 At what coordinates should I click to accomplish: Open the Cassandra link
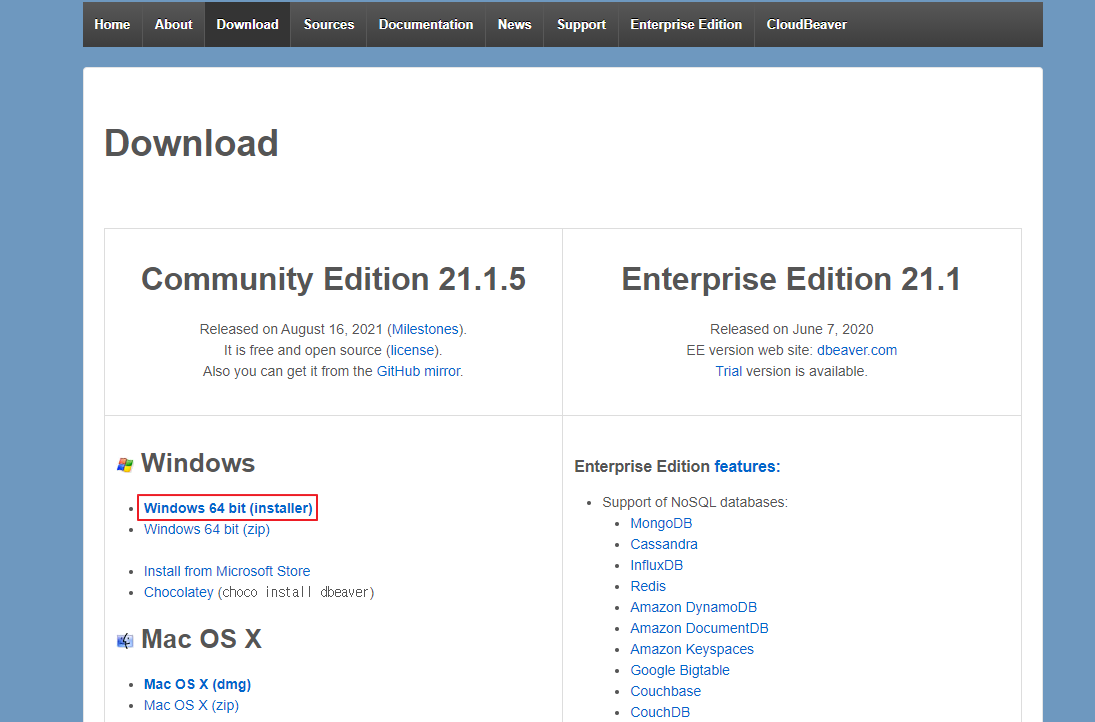[x=664, y=545]
